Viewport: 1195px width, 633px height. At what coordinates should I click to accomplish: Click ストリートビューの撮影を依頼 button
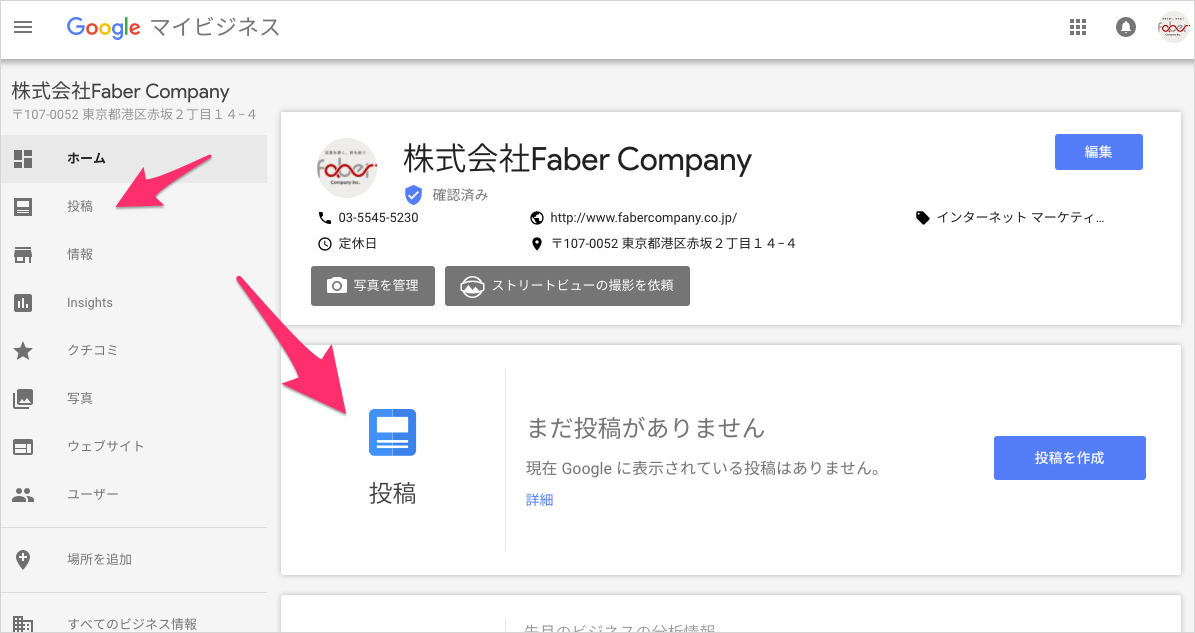567,286
